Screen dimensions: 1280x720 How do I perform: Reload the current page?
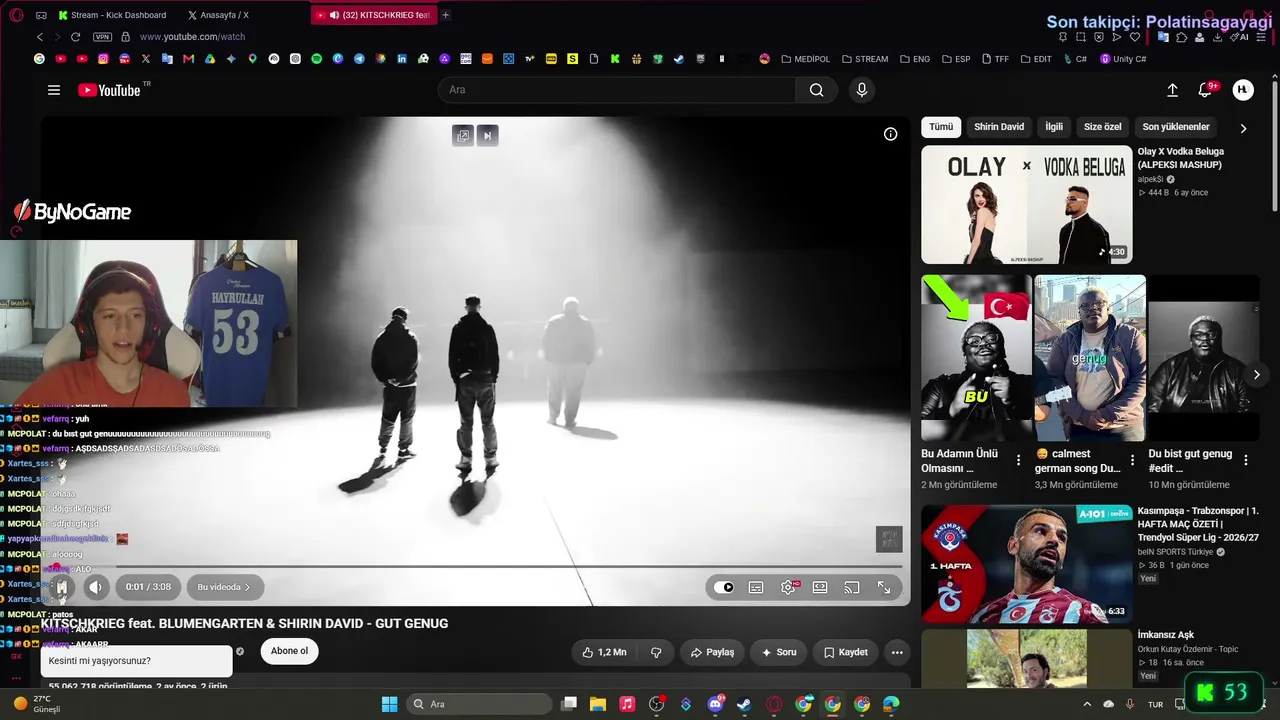[75, 37]
